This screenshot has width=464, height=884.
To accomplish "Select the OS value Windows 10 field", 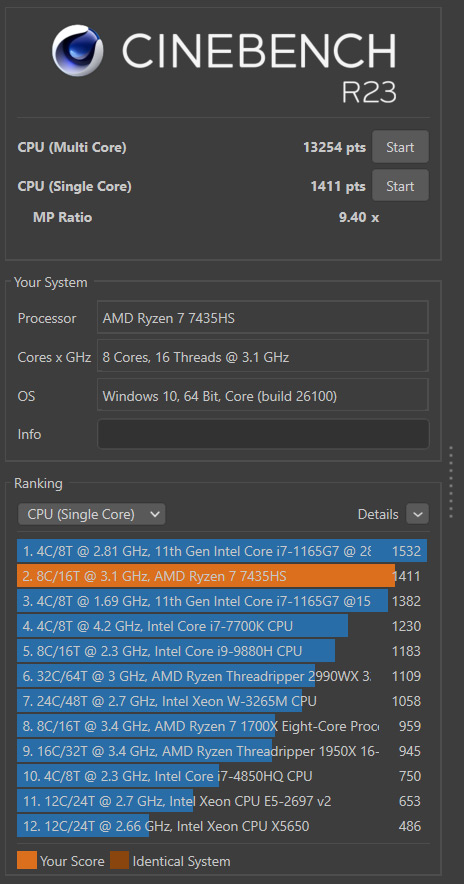I will [263, 396].
